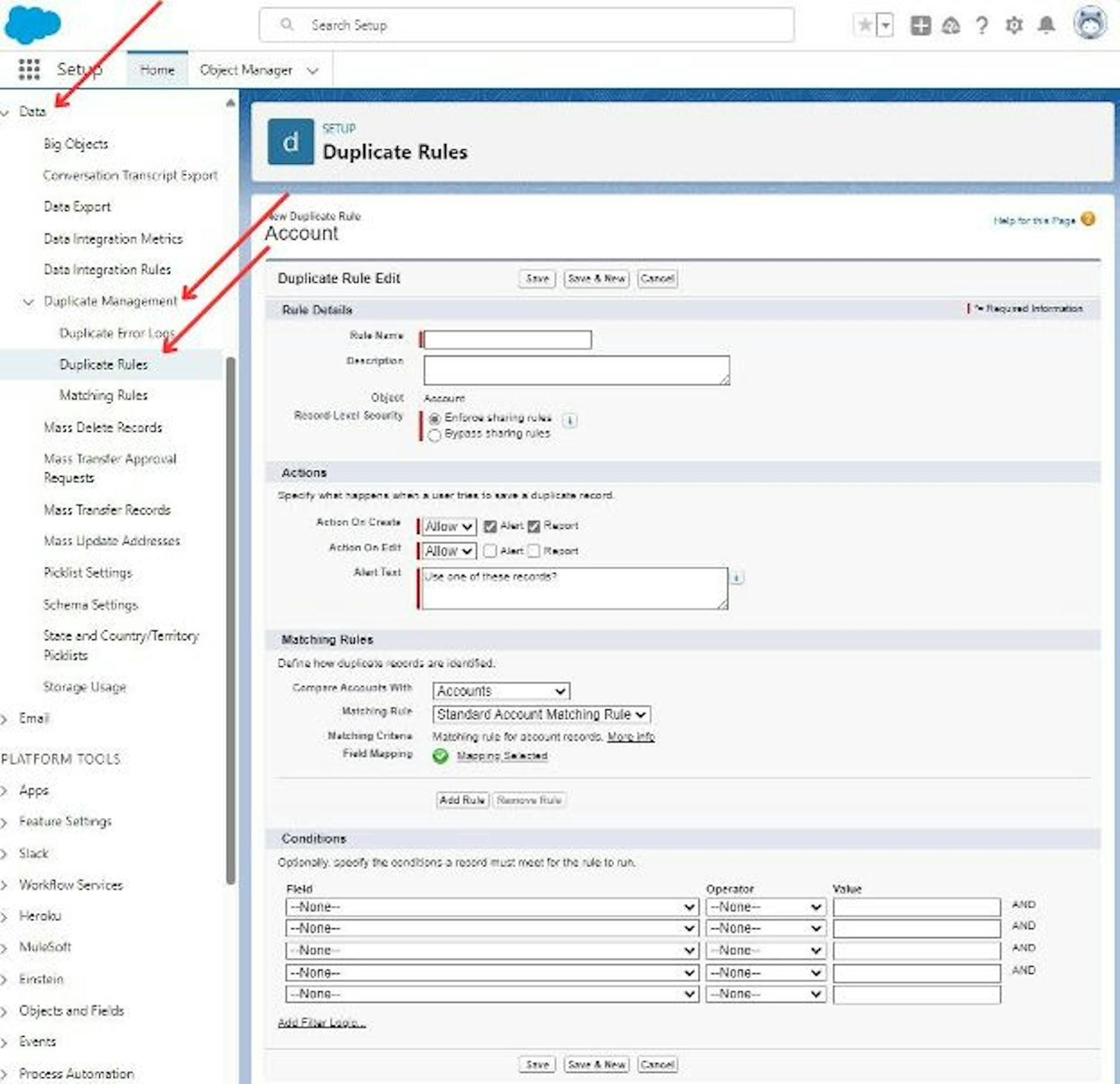Click the info icon beside Enforce sharing rules

[570, 420]
